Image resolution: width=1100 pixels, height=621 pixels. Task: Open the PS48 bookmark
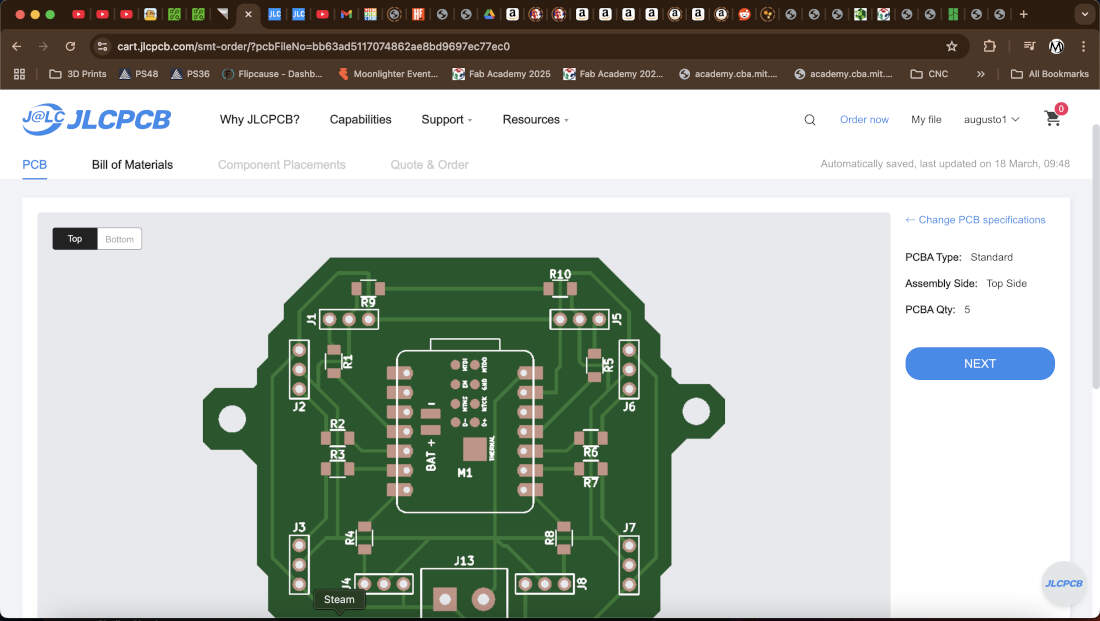pos(139,74)
